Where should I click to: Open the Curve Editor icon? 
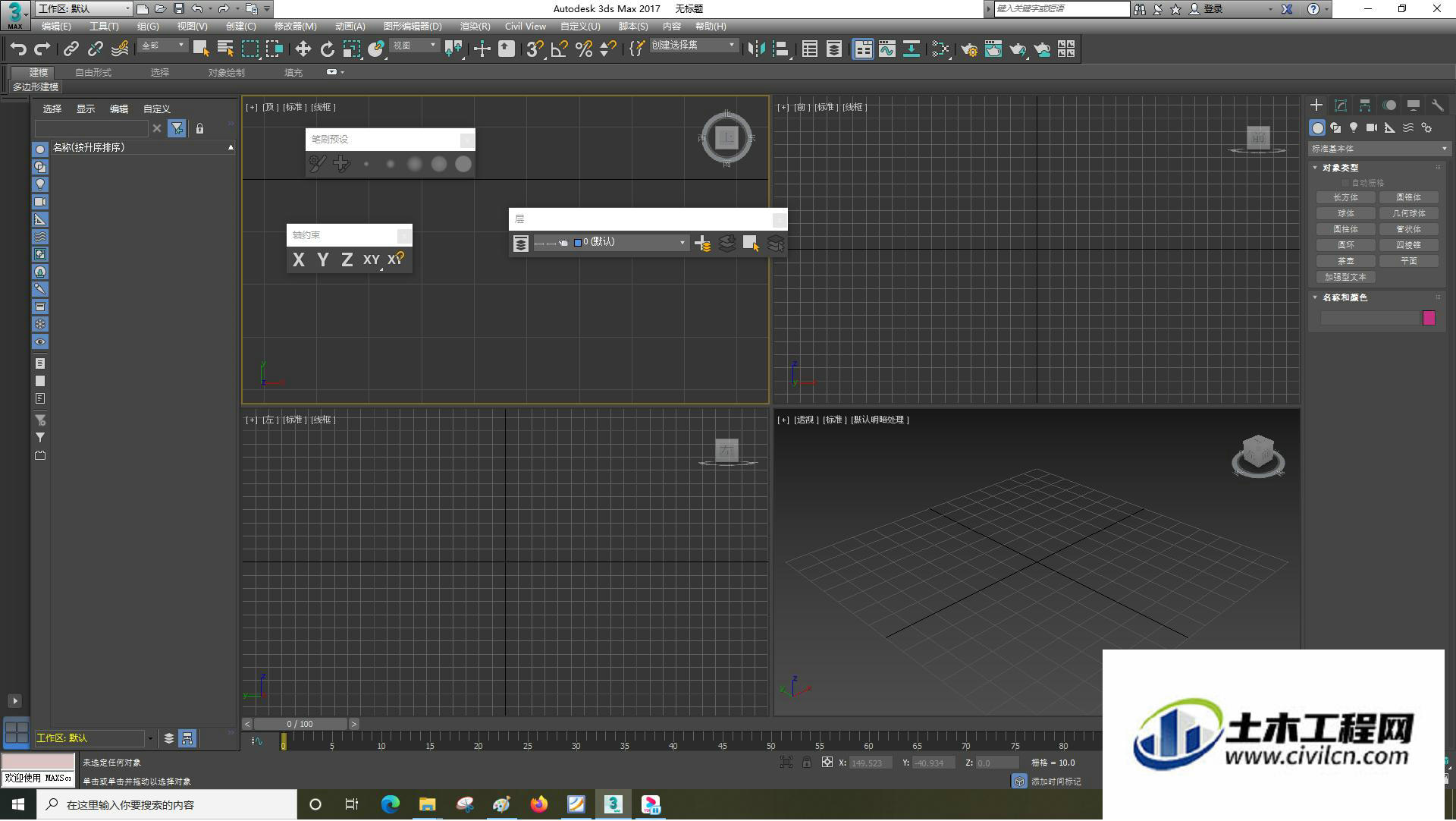coord(887,49)
